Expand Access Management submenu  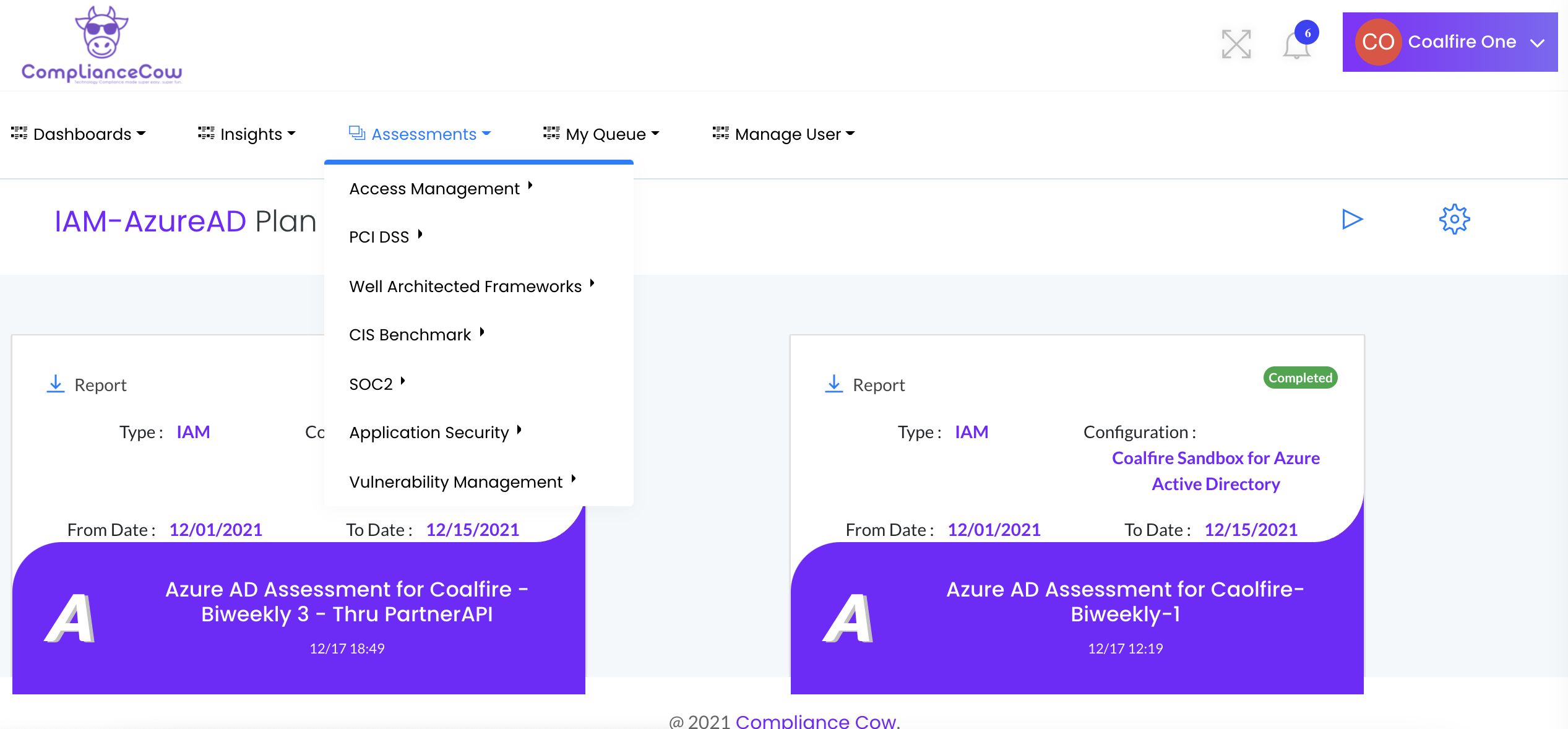click(434, 189)
